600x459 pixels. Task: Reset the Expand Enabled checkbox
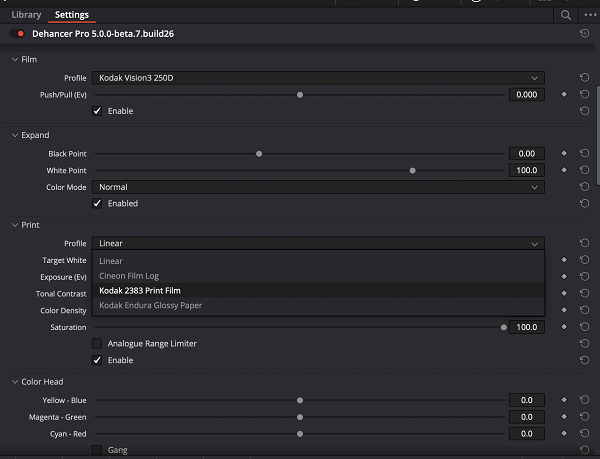pos(584,203)
